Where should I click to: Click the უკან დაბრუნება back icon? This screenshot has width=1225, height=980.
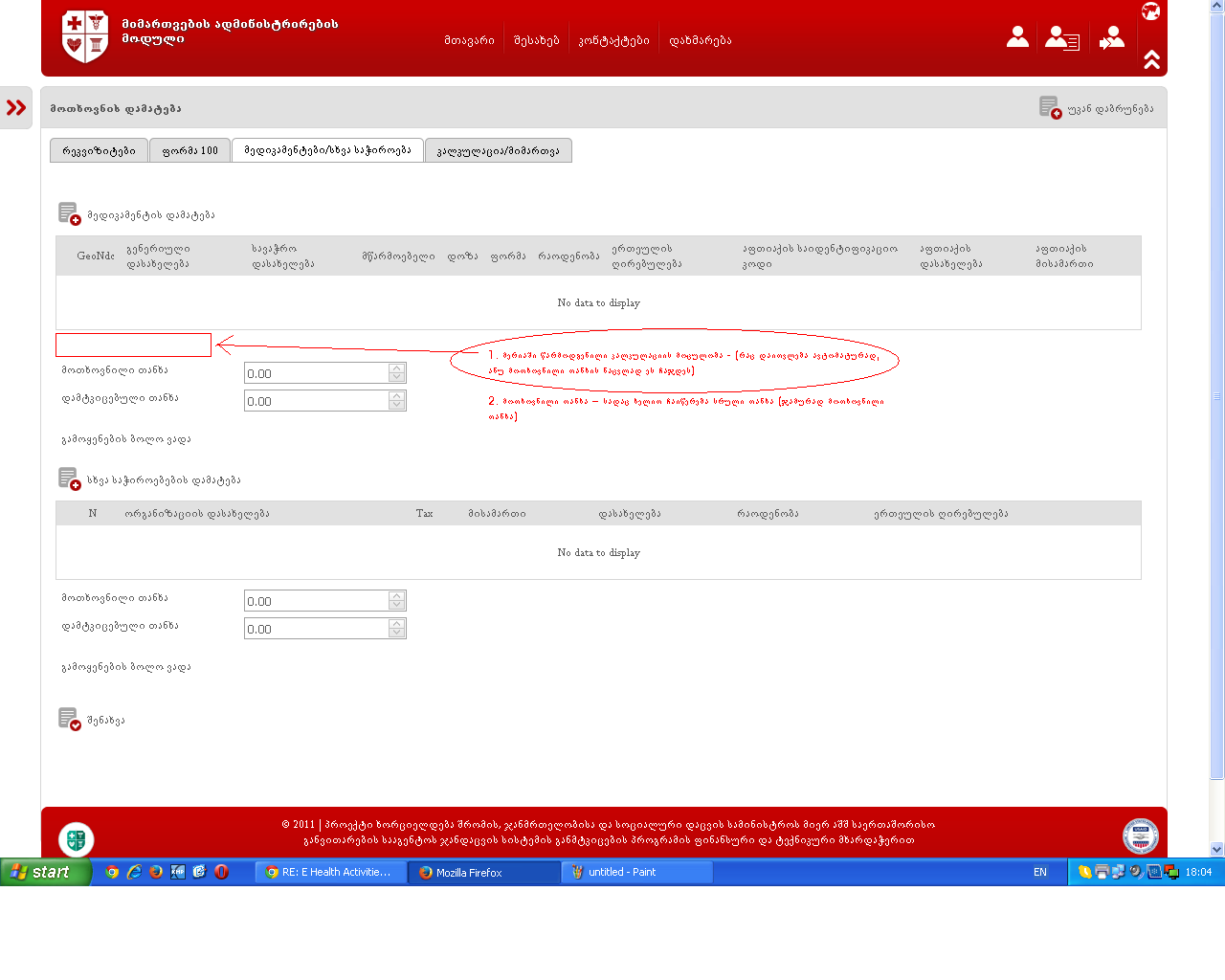pyautogui.click(x=1050, y=107)
